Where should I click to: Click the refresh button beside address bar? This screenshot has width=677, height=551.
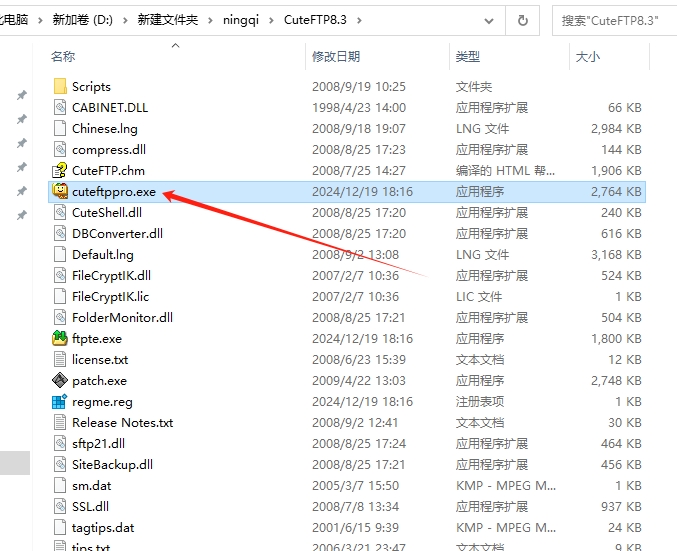click(x=522, y=20)
